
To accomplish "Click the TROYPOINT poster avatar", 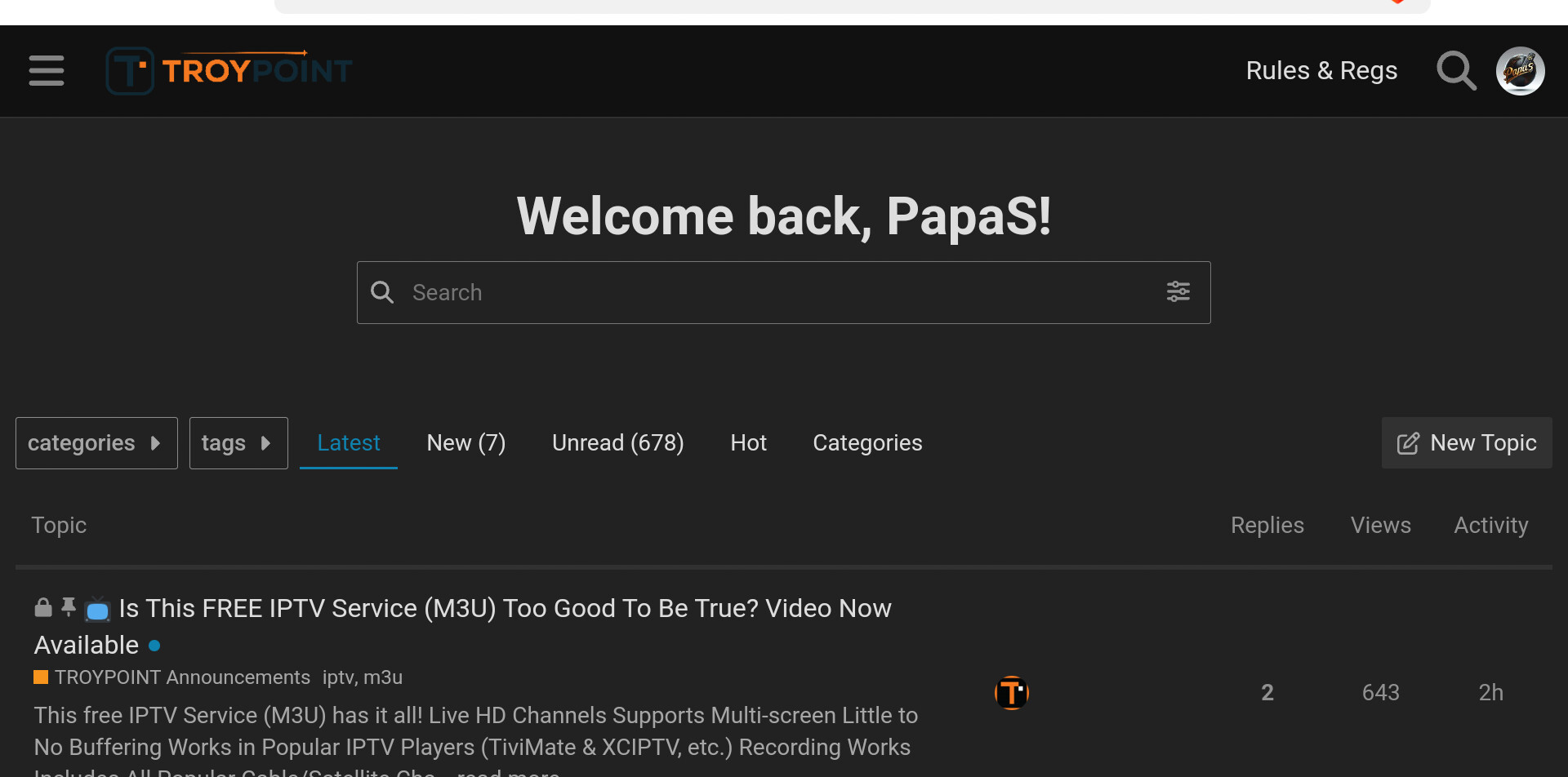I will [1011, 693].
